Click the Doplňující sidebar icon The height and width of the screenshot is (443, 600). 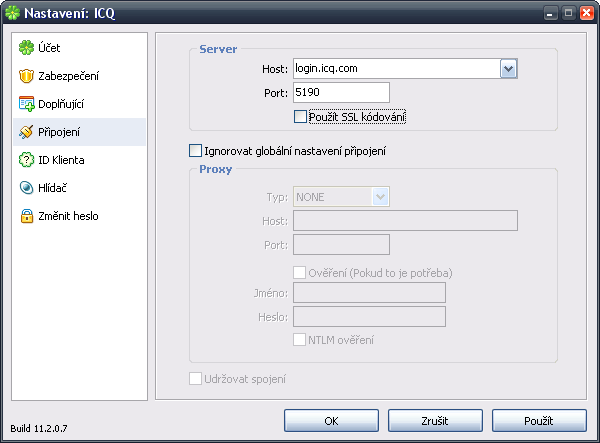[x=26, y=104]
